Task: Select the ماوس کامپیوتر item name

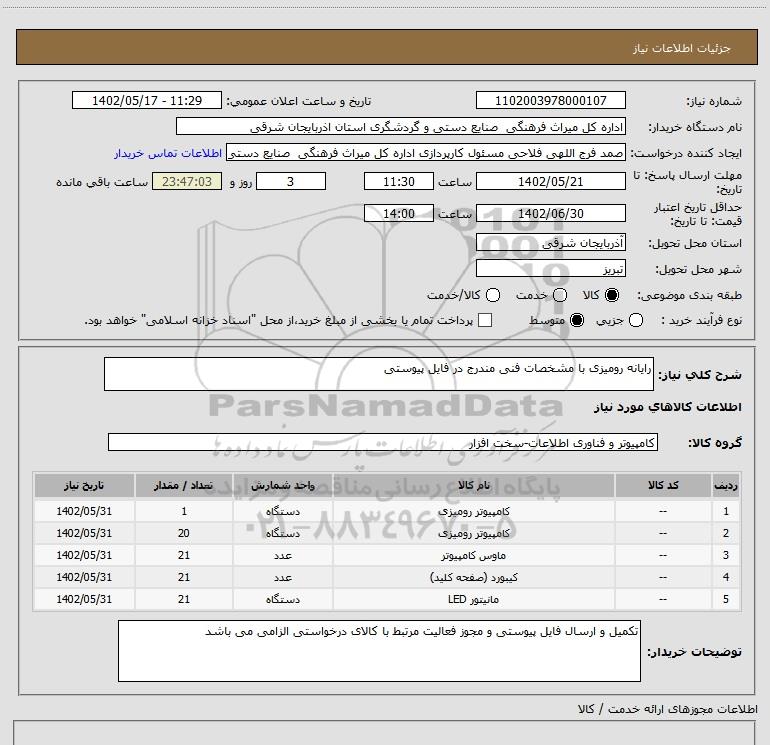Action: [x=473, y=555]
